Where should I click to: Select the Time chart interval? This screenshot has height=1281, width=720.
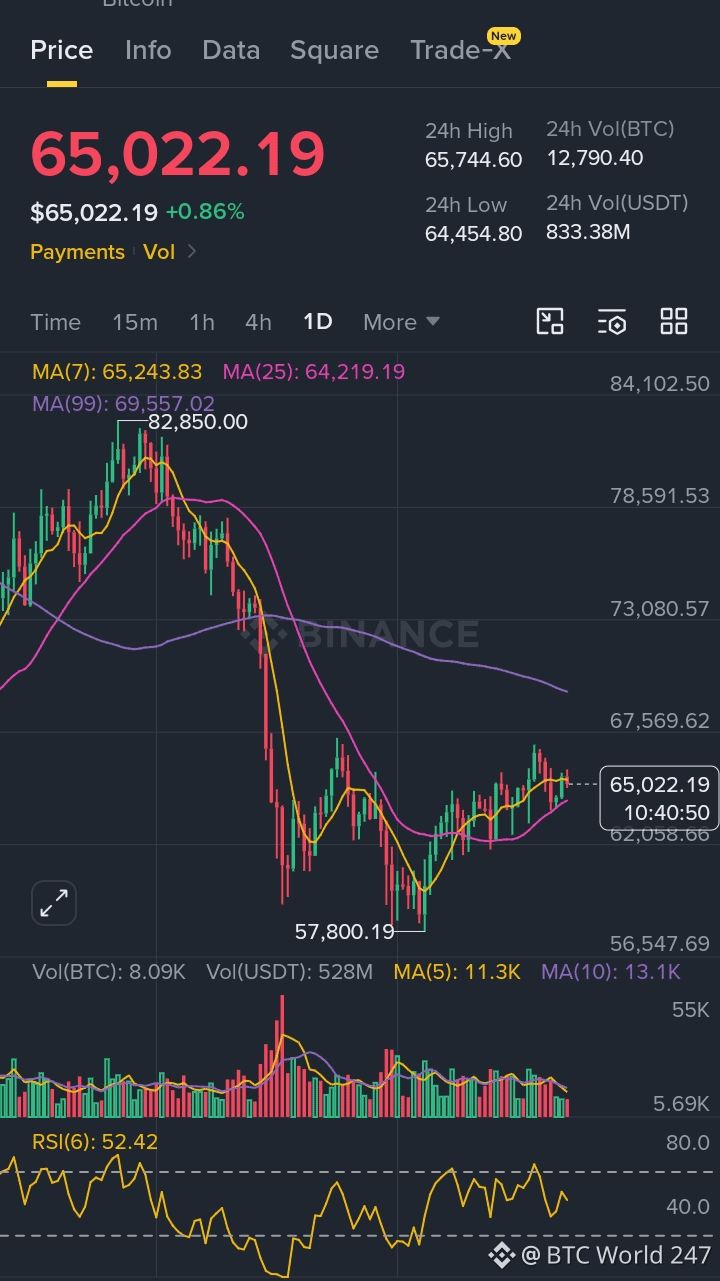click(55, 322)
